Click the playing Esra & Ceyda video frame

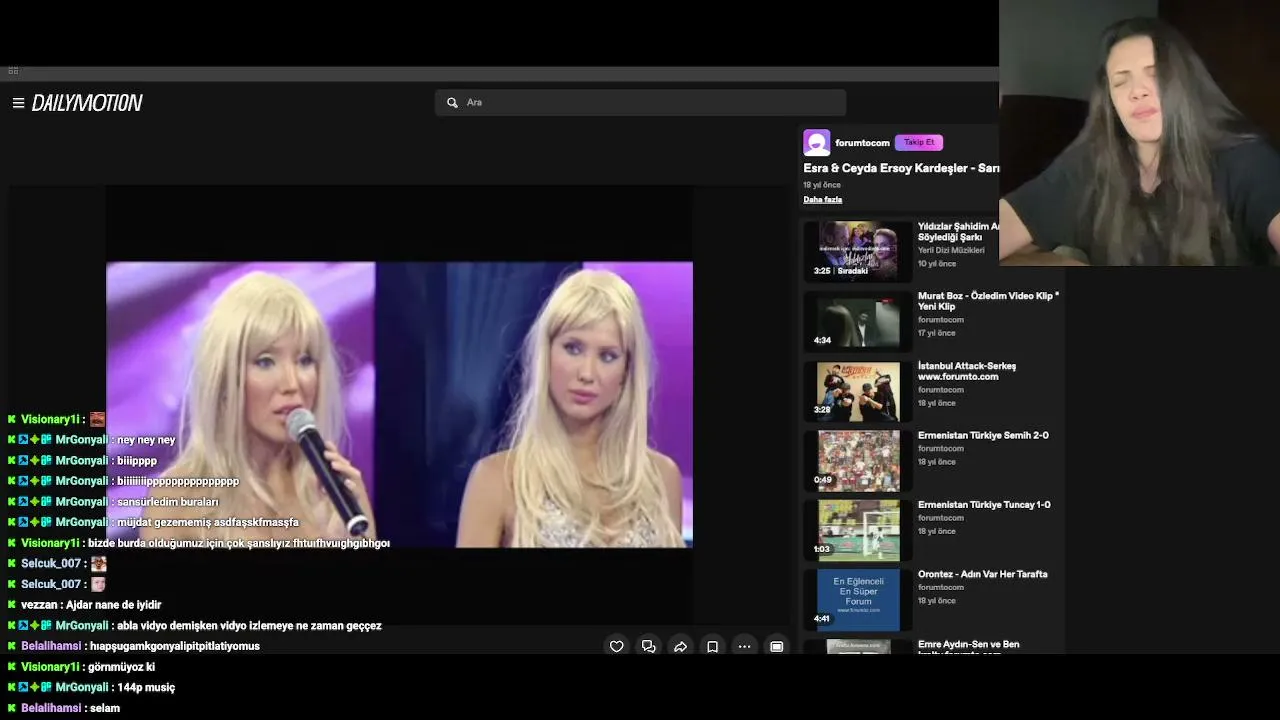click(399, 405)
